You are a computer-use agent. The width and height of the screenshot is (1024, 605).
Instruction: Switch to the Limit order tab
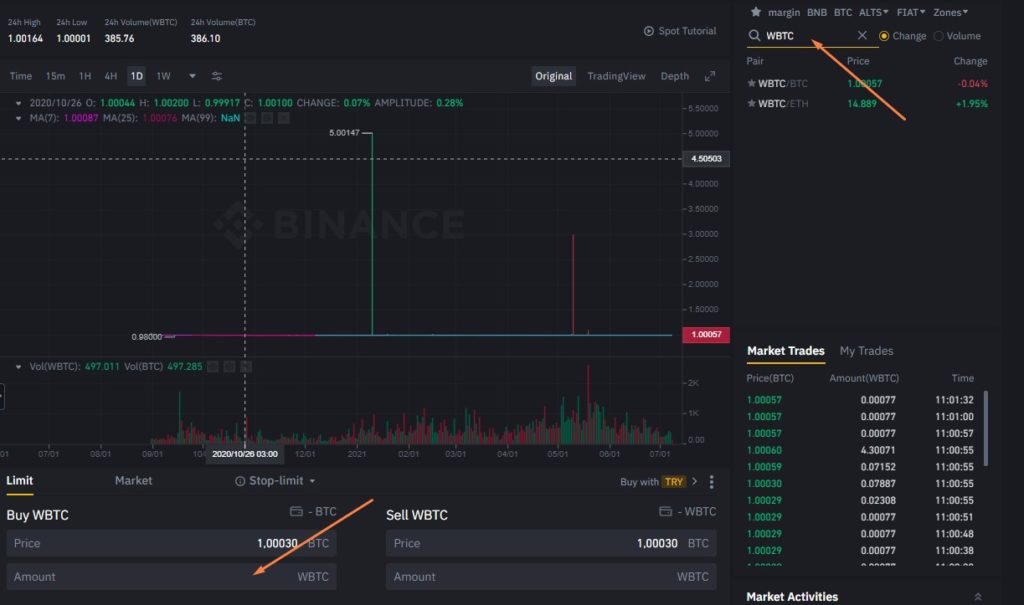pos(20,481)
